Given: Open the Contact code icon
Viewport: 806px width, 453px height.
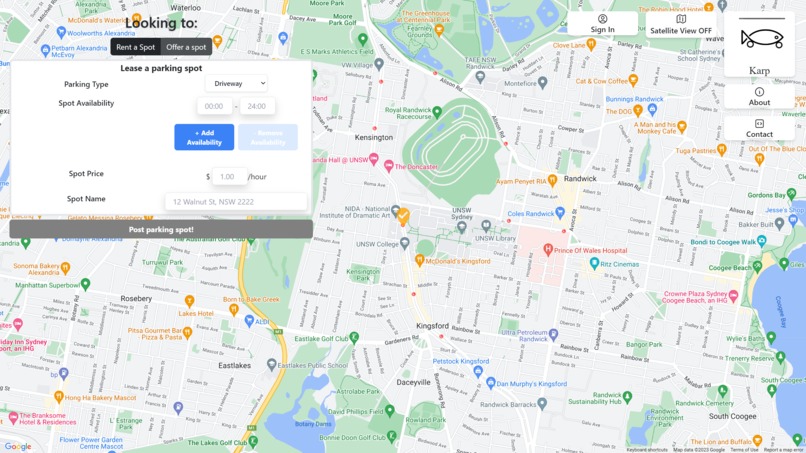Looking at the screenshot, I should 759,123.
